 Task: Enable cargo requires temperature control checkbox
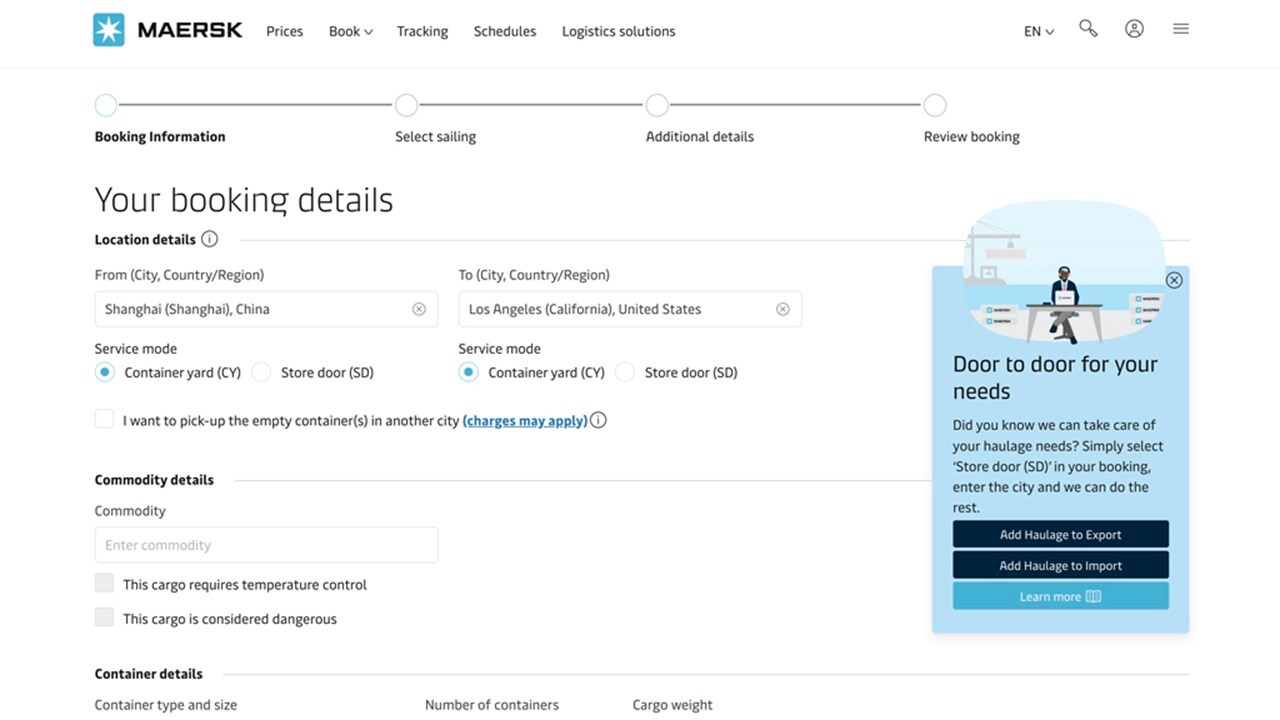[x=104, y=583]
